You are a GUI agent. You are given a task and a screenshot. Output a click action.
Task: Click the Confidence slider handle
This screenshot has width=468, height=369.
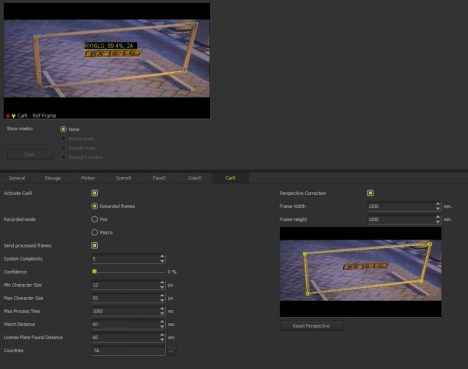(94, 272)
